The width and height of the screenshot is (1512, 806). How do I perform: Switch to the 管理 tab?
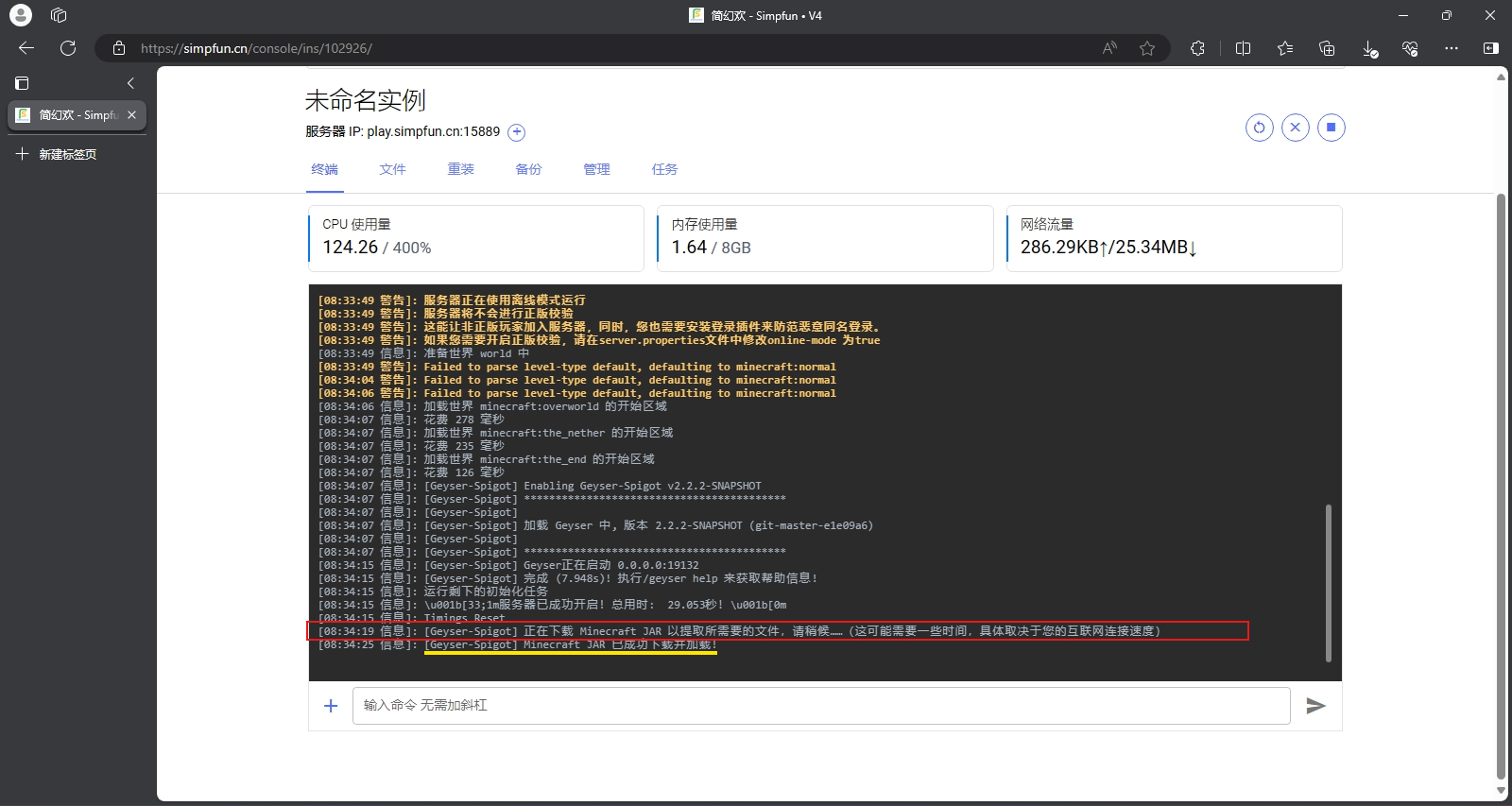[596, 169]
